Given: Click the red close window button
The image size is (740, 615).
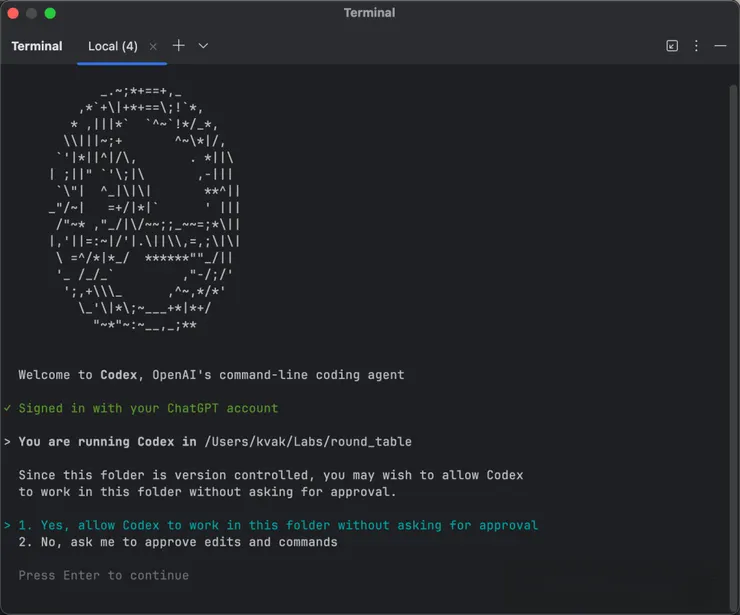Looking at the screenshot, I should tap(13, 13).
